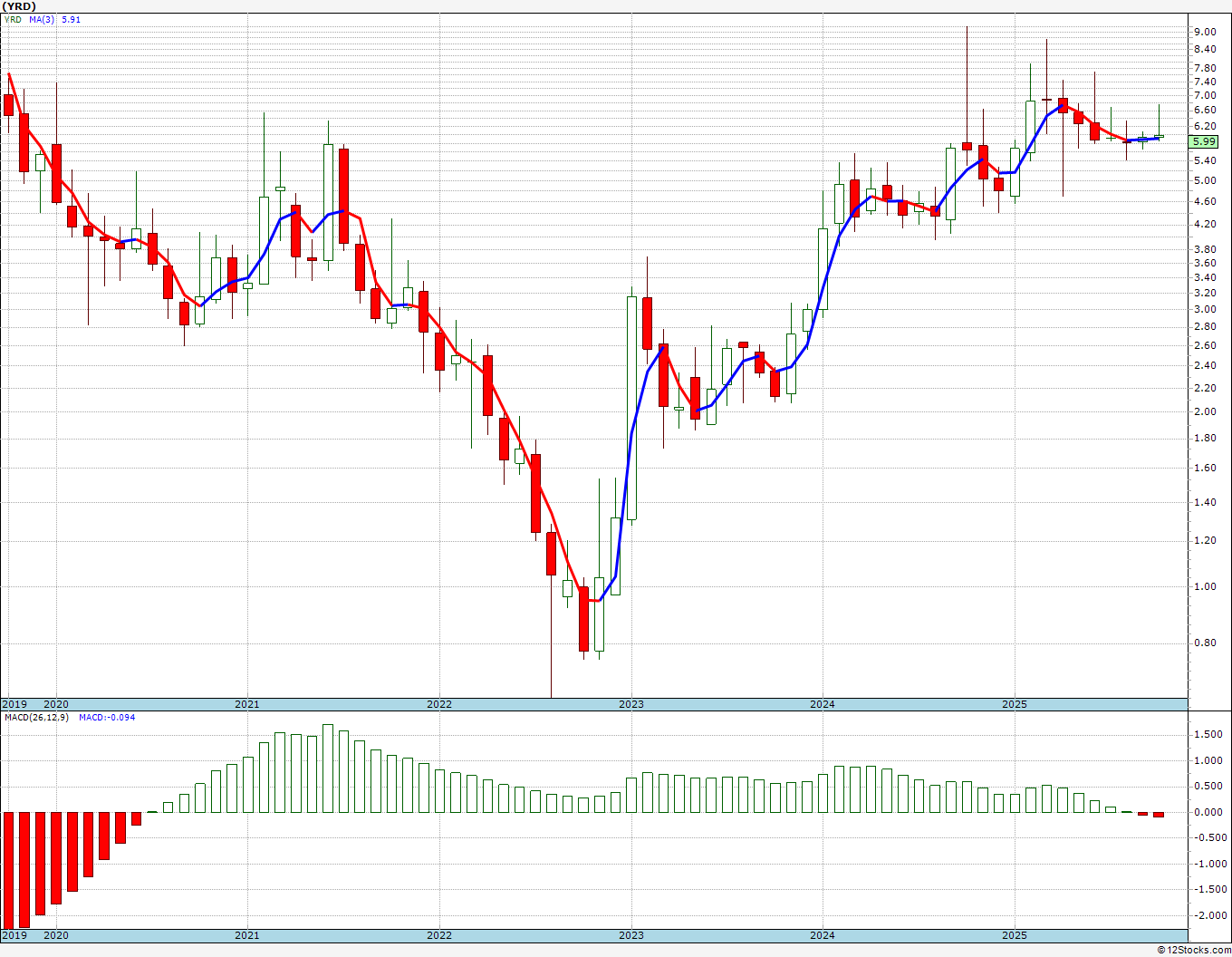1232x957 pixels.
Task: Select 2022 on the MACD panel time axis
Action: 439,935
